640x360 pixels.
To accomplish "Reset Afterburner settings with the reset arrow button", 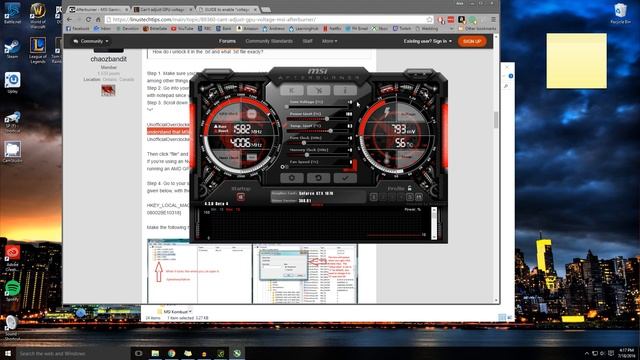I will 318,178.
